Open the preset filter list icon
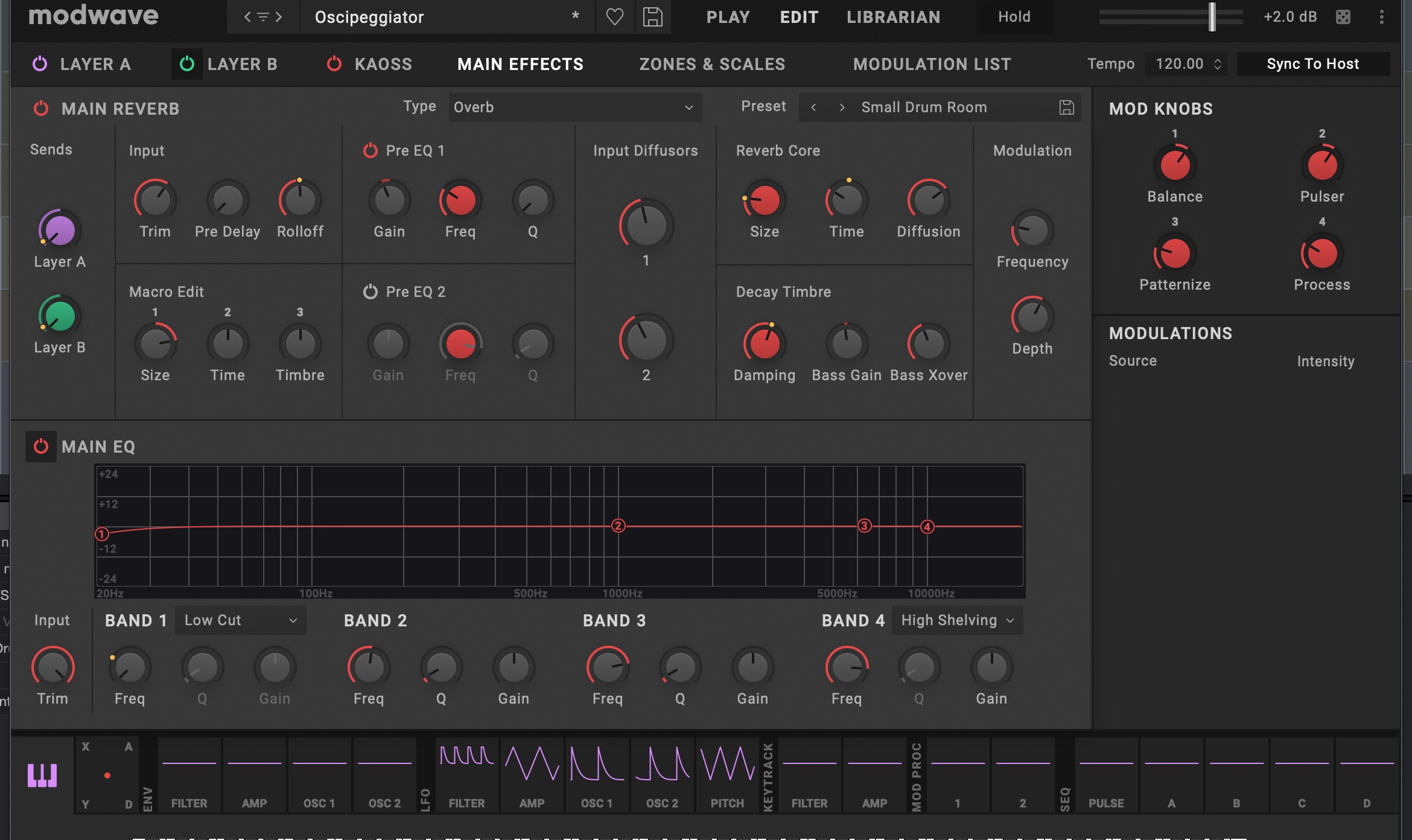 262,17
